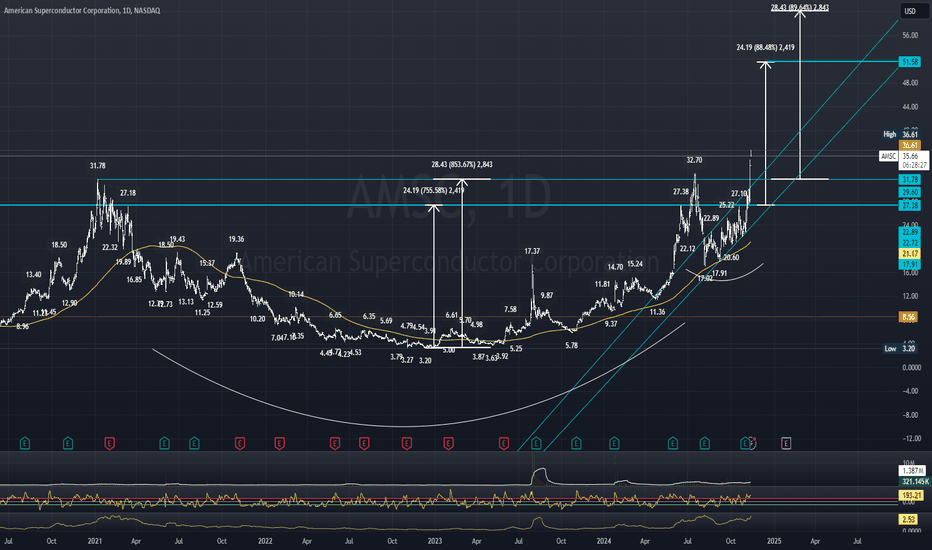
Task: Open the upcoming earnings marker after the 2025 label
Action: tap(786, 443)
